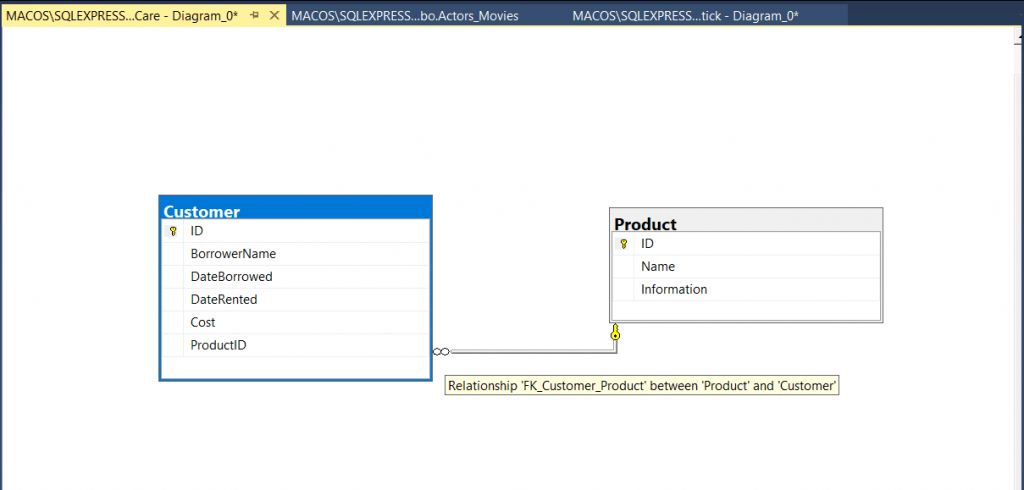The height and width of the screenshot is (490, 1024).
Task: Select the Name column in Product table
Action: click(658, 267)
